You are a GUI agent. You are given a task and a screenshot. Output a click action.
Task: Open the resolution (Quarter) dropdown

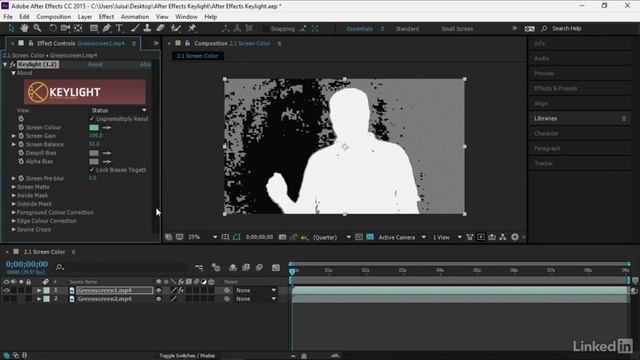click(x=331, y=237)
